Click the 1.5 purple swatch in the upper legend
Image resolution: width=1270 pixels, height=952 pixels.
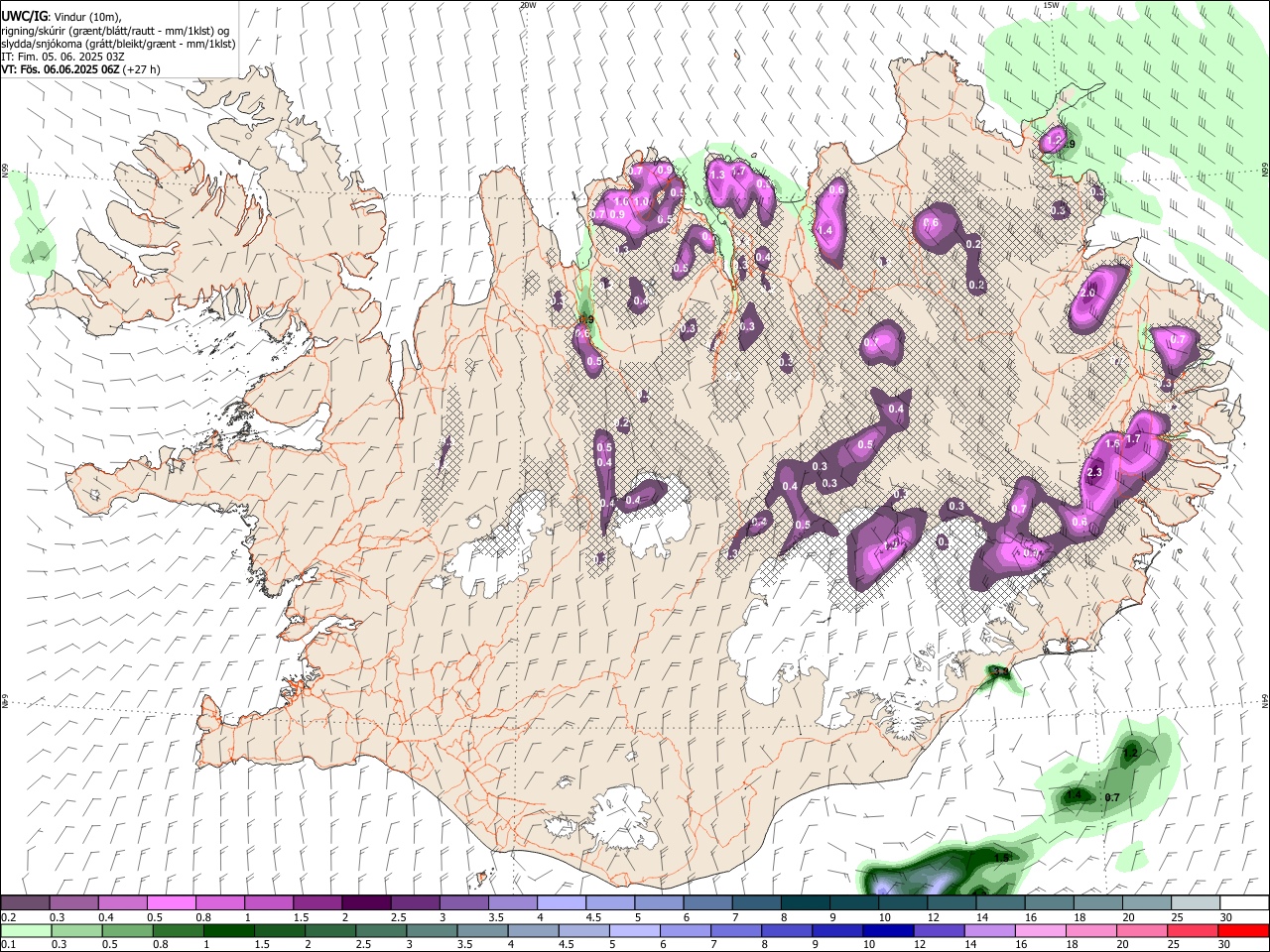(317, 902)
